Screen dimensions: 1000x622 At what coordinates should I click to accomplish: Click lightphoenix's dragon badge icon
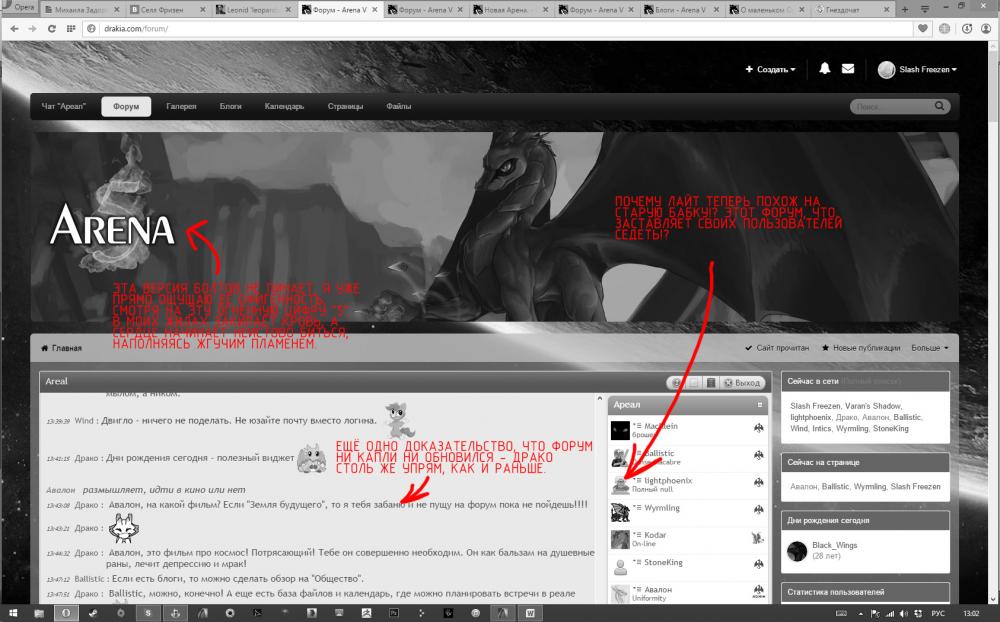(x=759, y=482)
